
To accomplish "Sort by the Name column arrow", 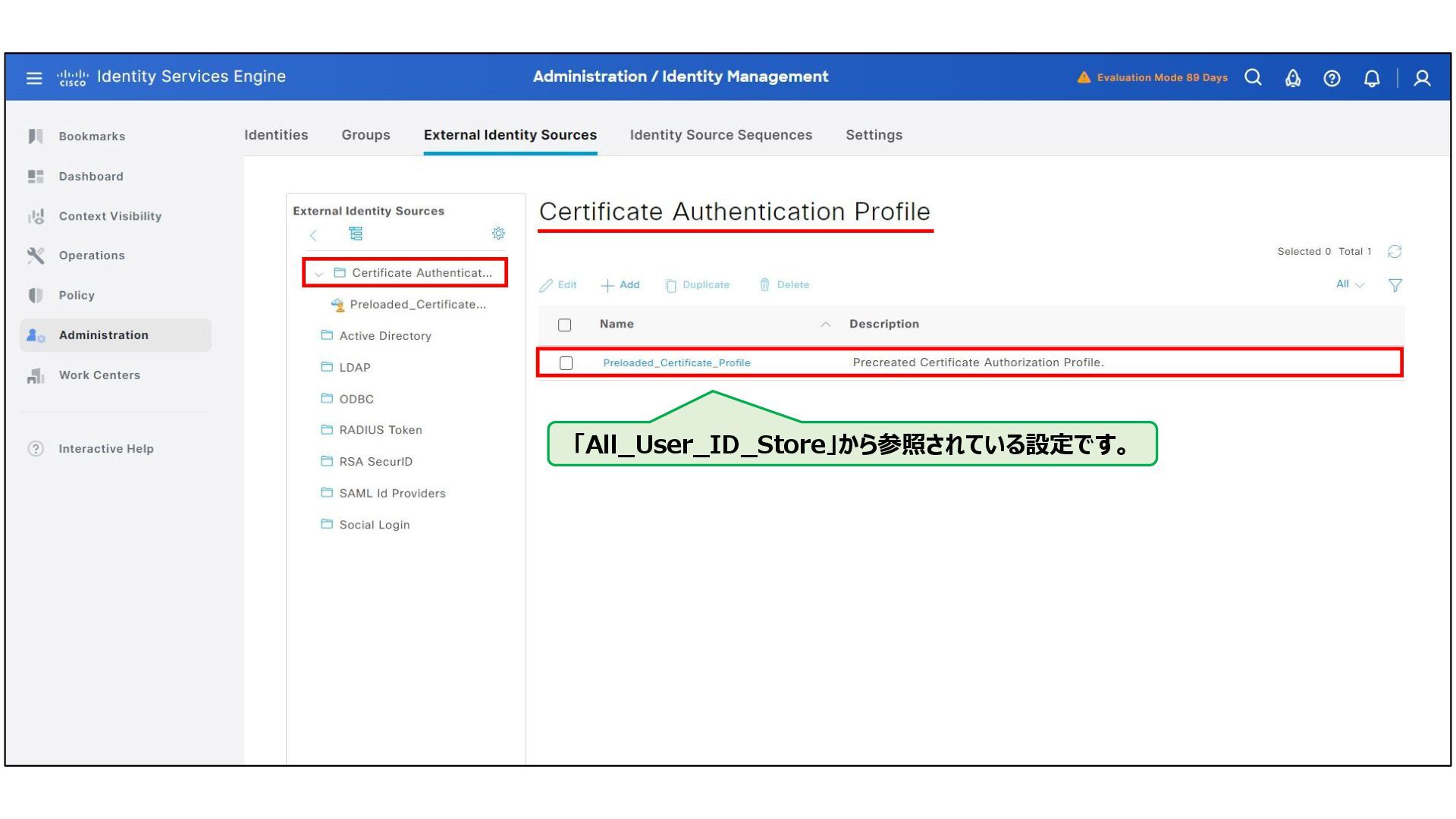I will (x=825, y=325).
